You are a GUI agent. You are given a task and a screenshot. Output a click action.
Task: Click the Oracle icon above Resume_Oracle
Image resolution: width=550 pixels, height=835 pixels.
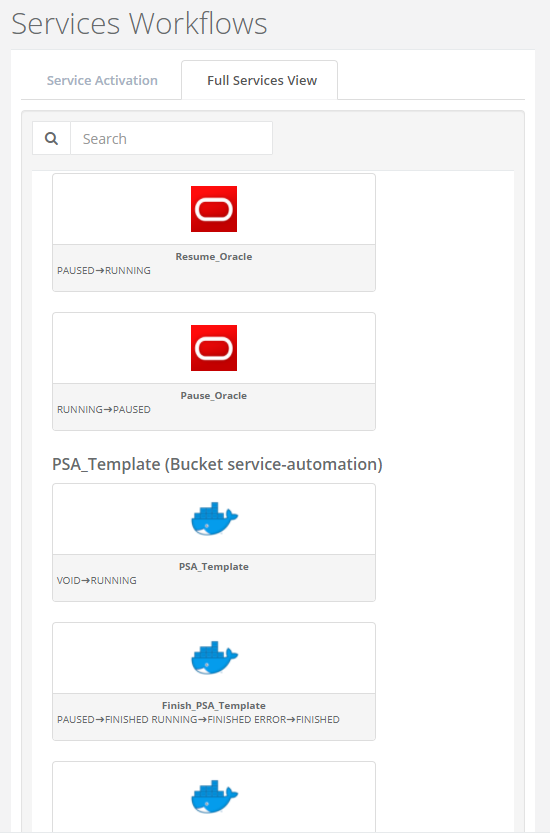(x=214, y=209)
